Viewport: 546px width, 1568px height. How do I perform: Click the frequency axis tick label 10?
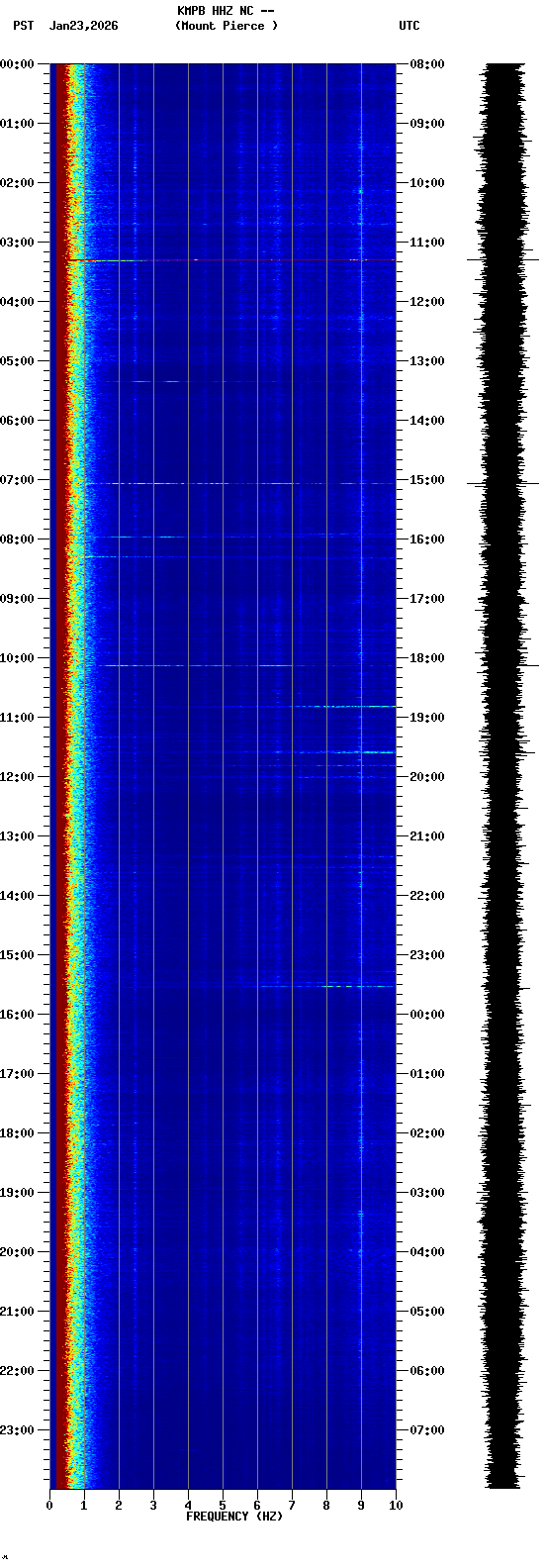[x=396, y=1506]
